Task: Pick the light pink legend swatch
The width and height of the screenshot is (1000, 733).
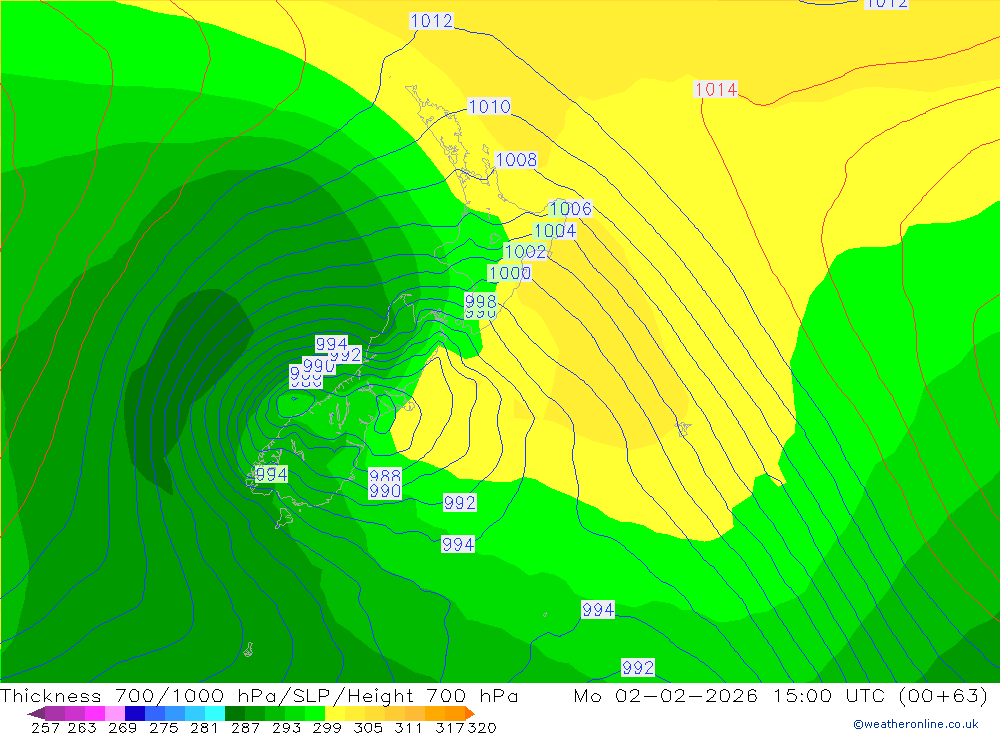Action: click(x=115, y=713)
